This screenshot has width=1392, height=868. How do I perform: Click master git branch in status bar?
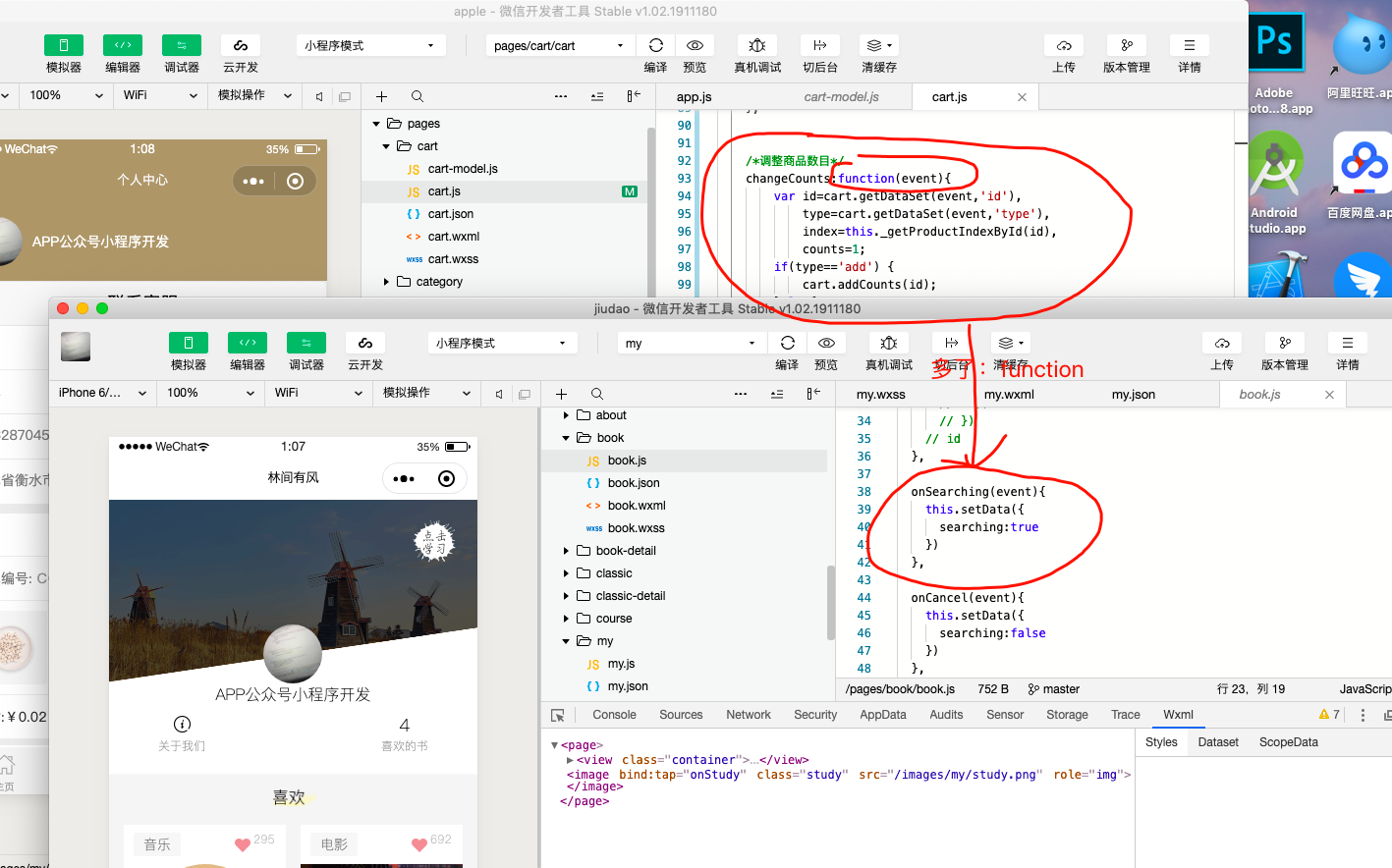[1054, 689]
